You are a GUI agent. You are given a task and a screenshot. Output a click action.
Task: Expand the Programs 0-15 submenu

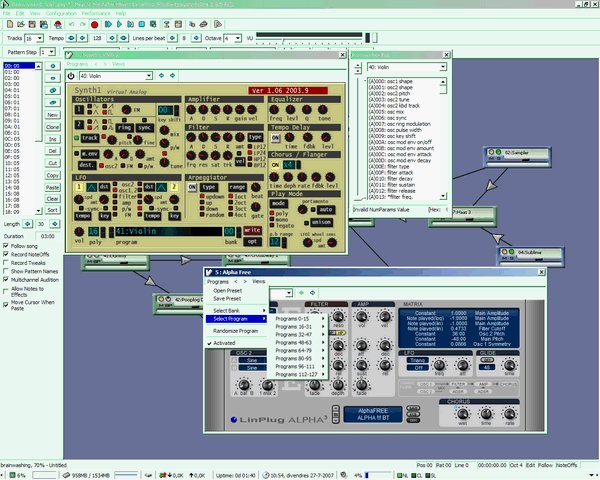[x=300, y=318]
